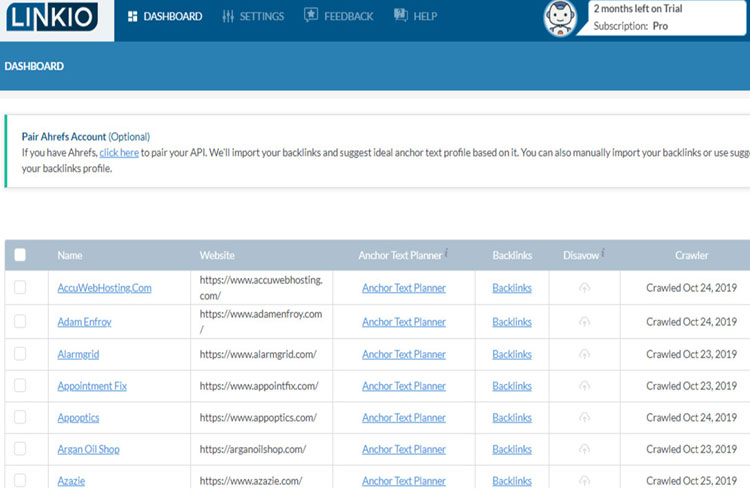Open Backlinks for Appointment Fix

512,386
